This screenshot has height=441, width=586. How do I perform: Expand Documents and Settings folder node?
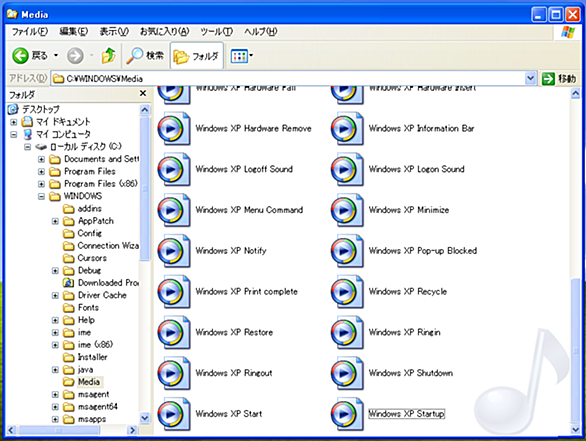click(x=41, y=160)
